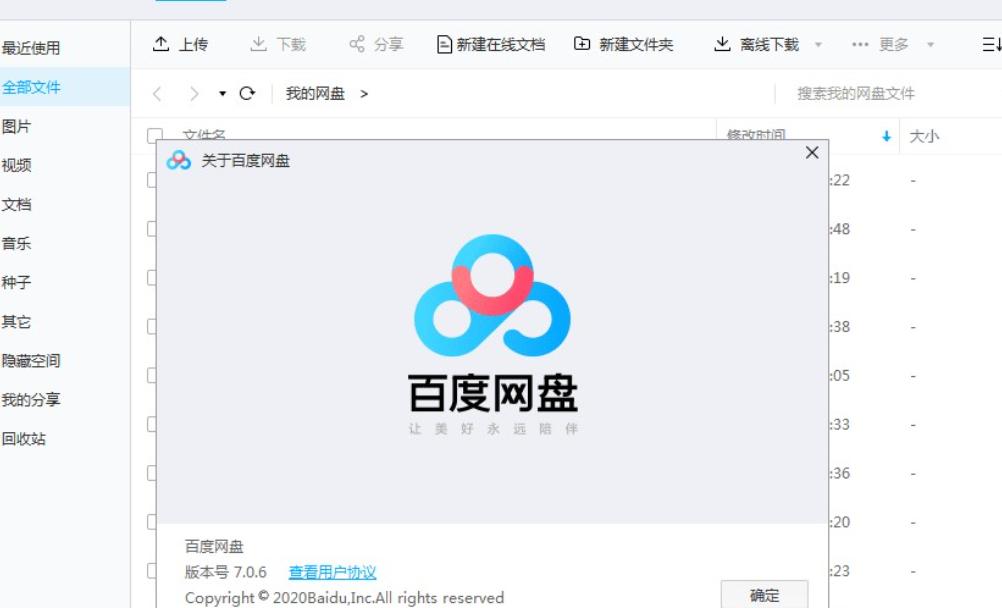Tick the select-all files checkbox
Image resolution: width=1002 pixels, height=608 pixels.
pyautogui.click(x=155, y=134)
